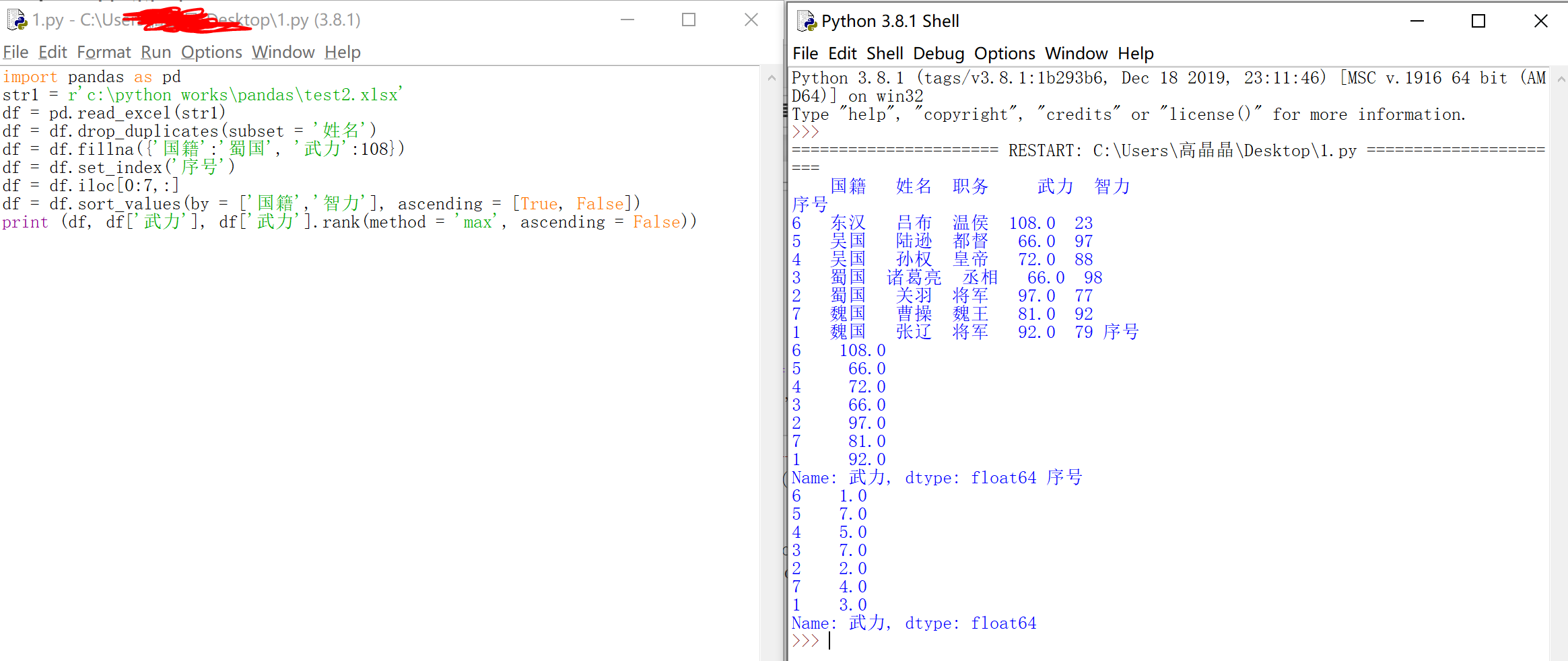Expand the editor's Help menu

tap(342, 53)
